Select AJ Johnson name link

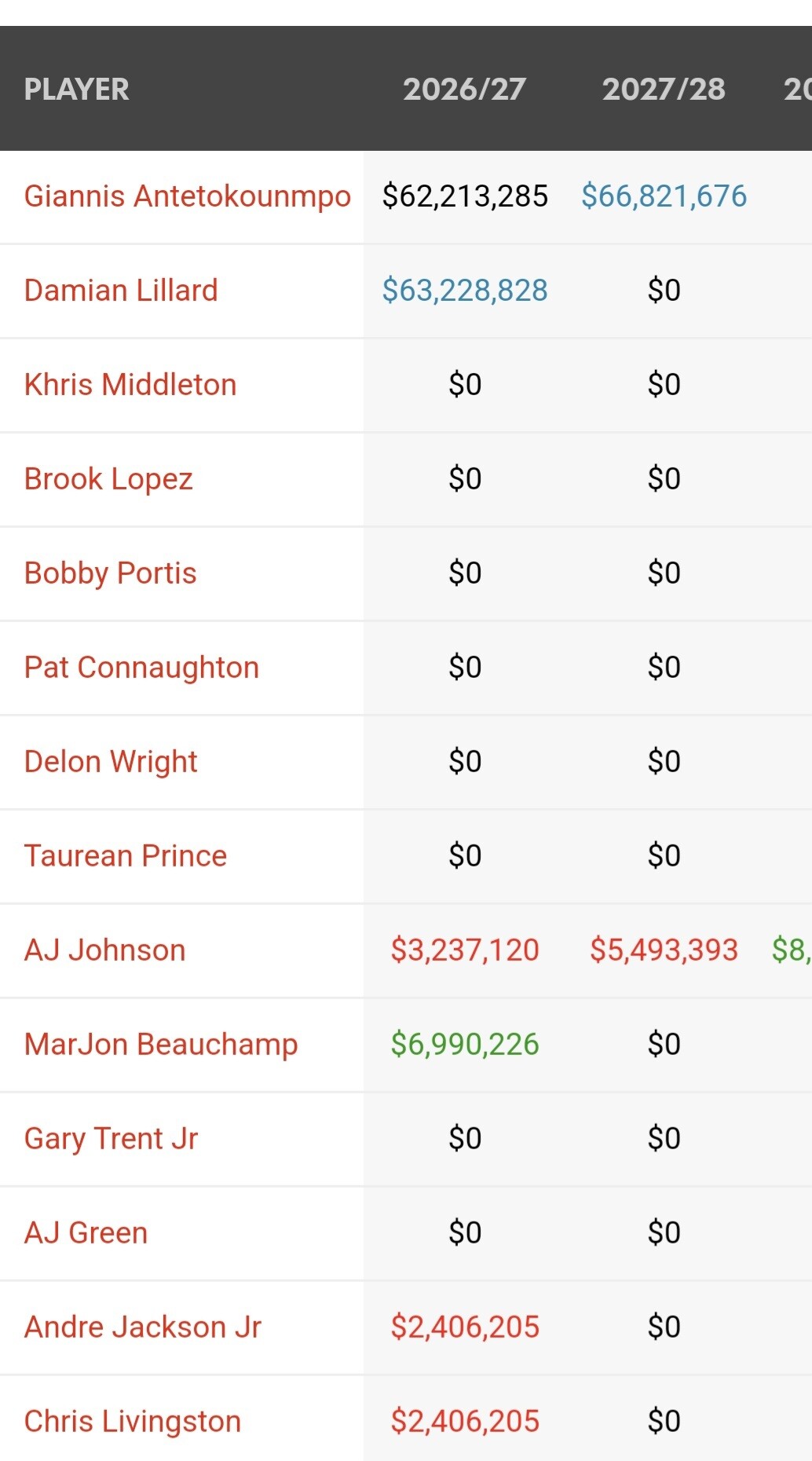pyautogui.click(x=105, y=950)
